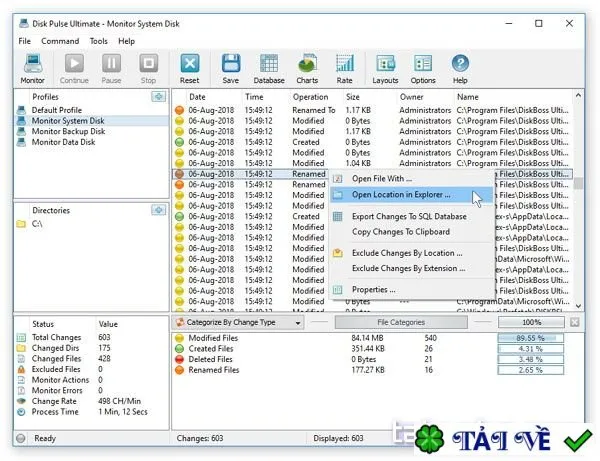
Task: Open the Command menu
Action: point(60,41)
